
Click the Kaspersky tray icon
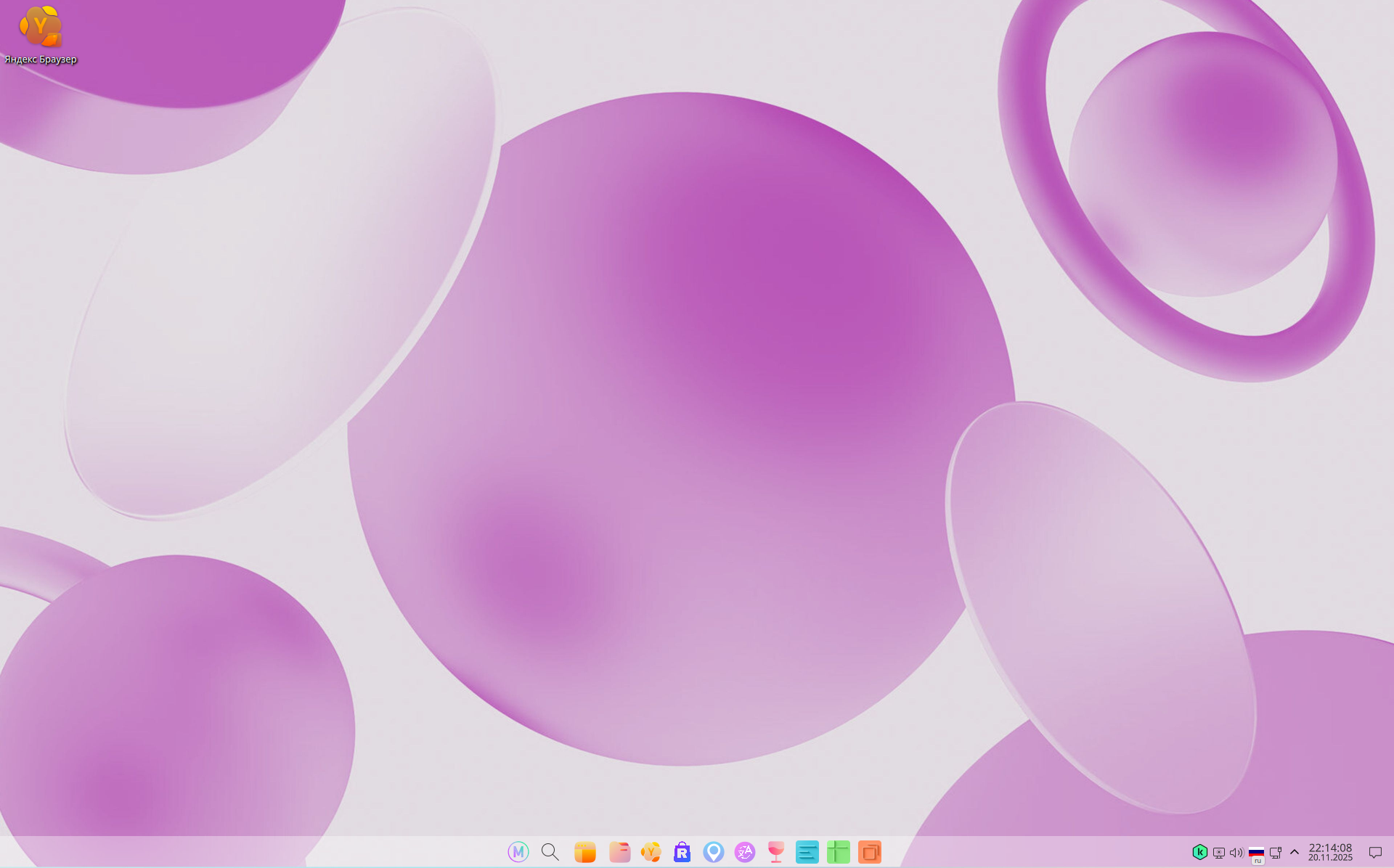click(x=1199, y=853)
